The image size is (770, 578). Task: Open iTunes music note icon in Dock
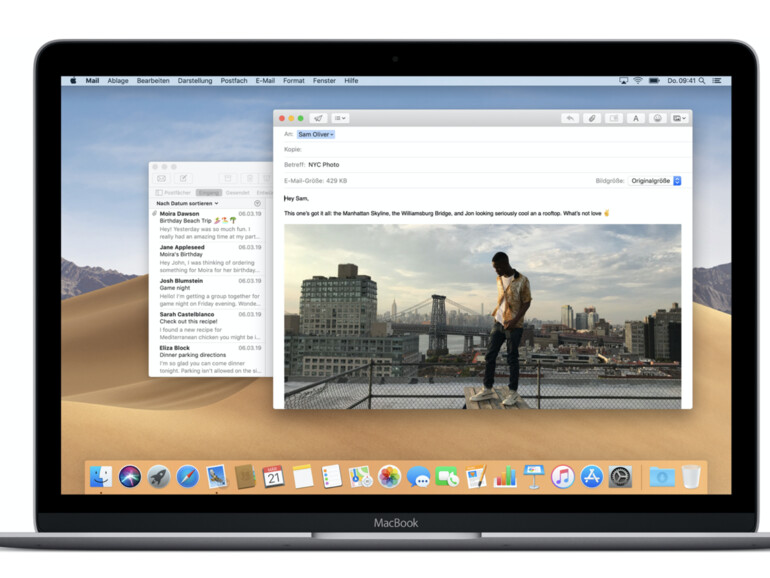coord(563,476)
